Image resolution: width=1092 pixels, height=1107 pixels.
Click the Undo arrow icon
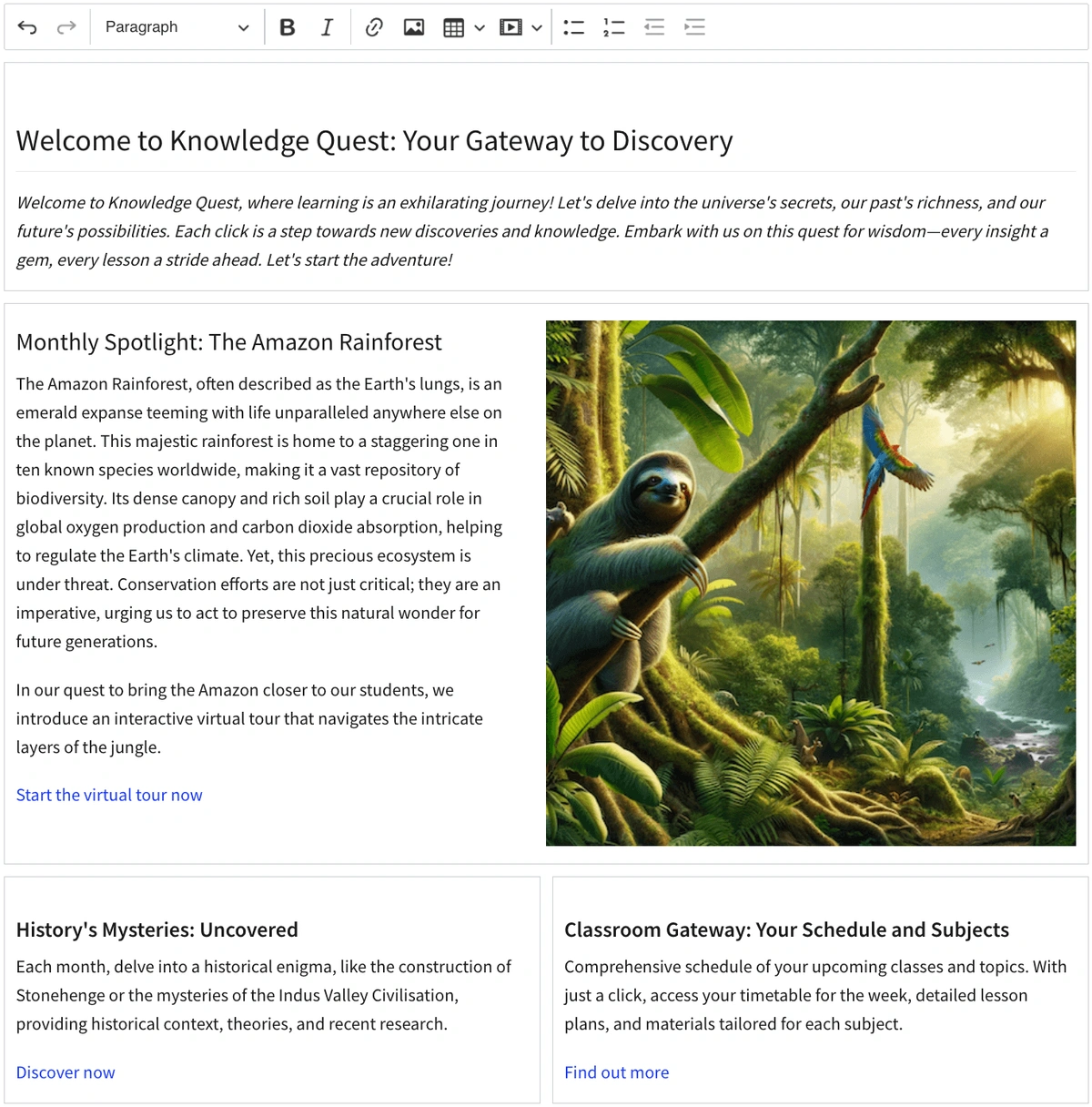point(27,27)
